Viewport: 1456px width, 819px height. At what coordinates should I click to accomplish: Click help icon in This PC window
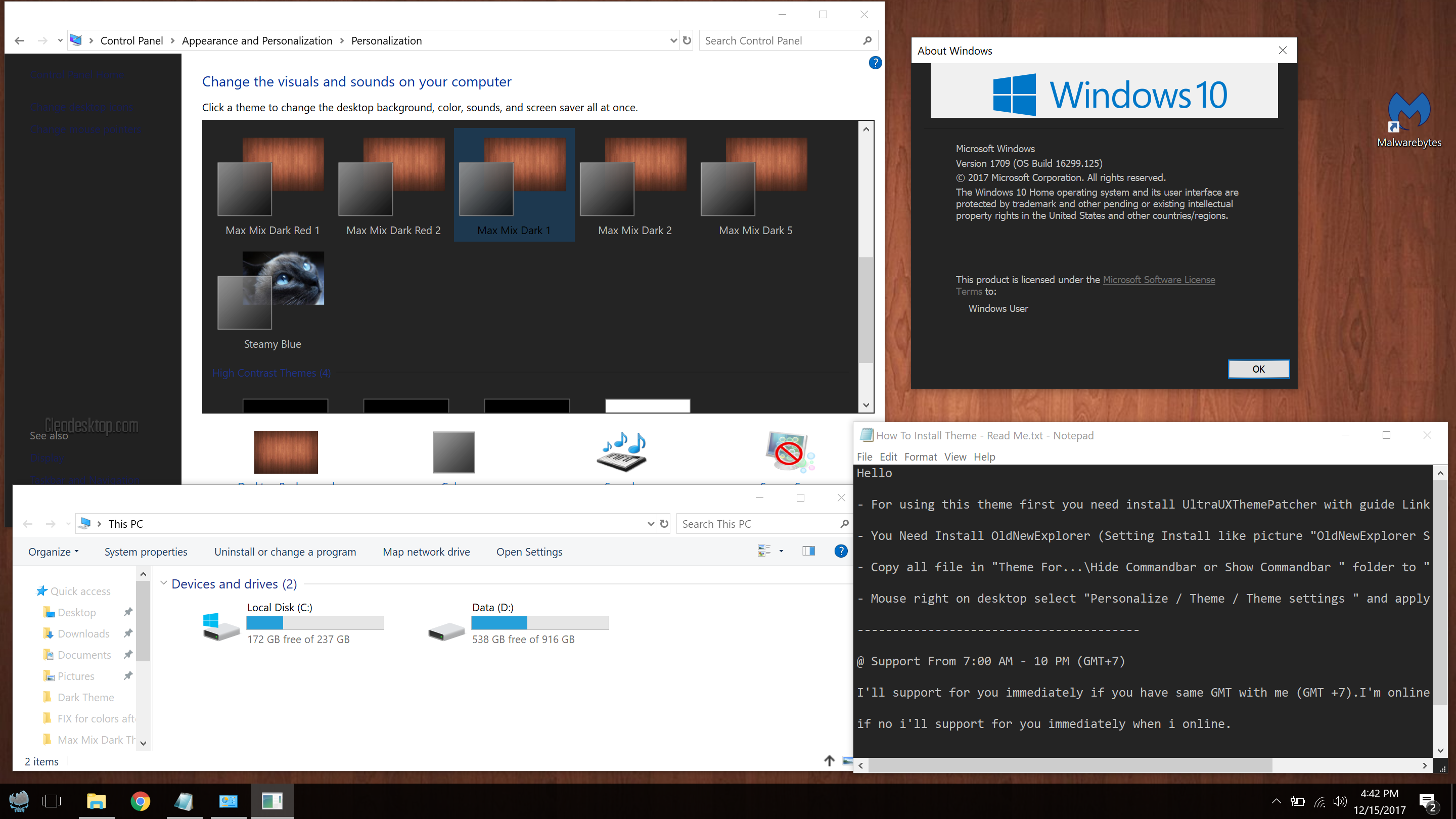(840, 551)
